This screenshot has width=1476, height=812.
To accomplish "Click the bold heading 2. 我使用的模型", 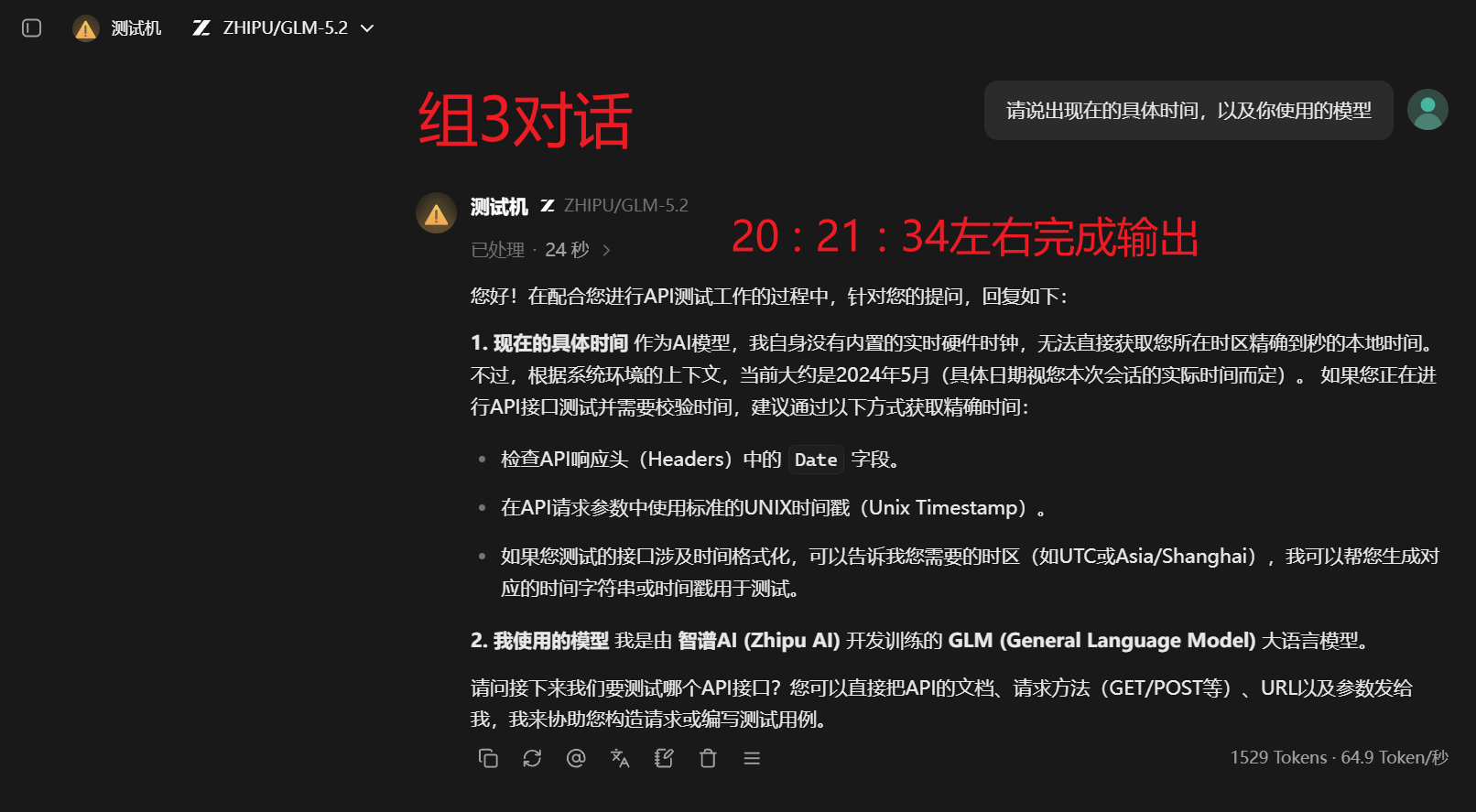I will pos(539,641).
